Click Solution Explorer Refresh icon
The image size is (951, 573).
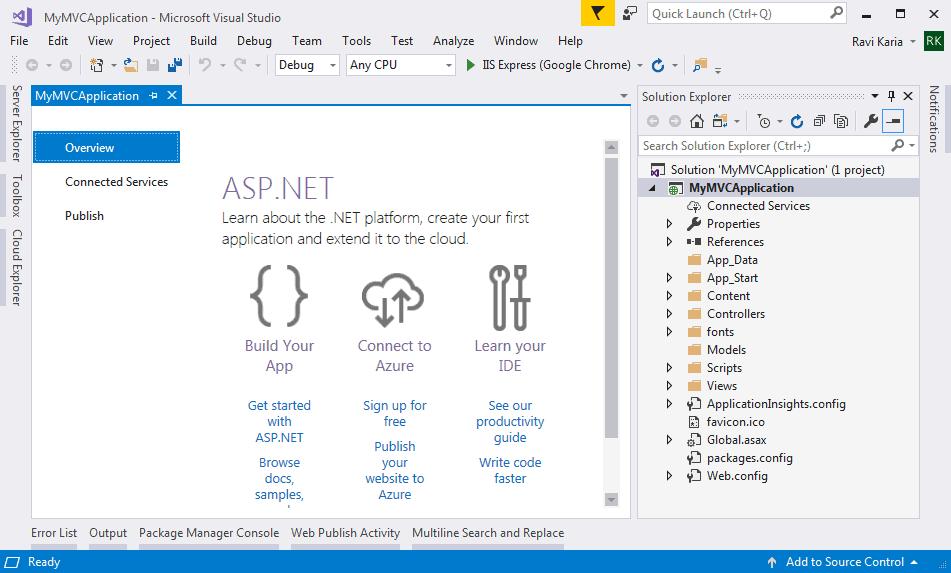coord(797,121)
